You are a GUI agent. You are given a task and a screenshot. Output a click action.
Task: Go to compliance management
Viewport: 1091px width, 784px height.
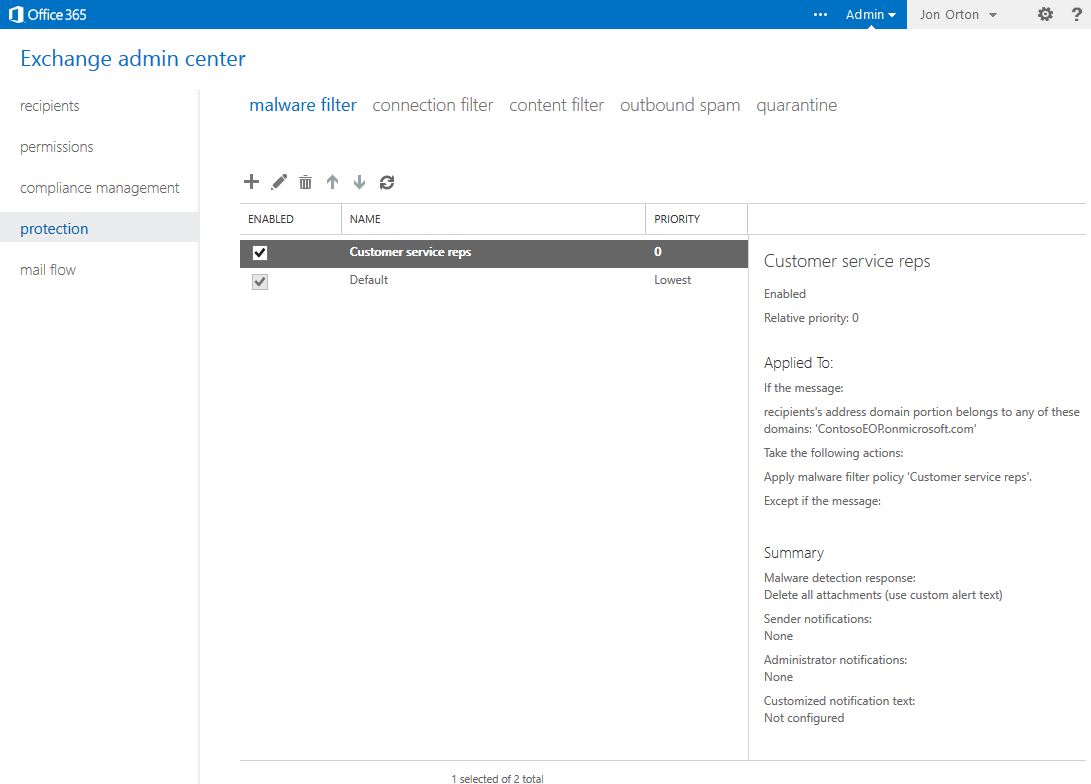tap(99, 187)
